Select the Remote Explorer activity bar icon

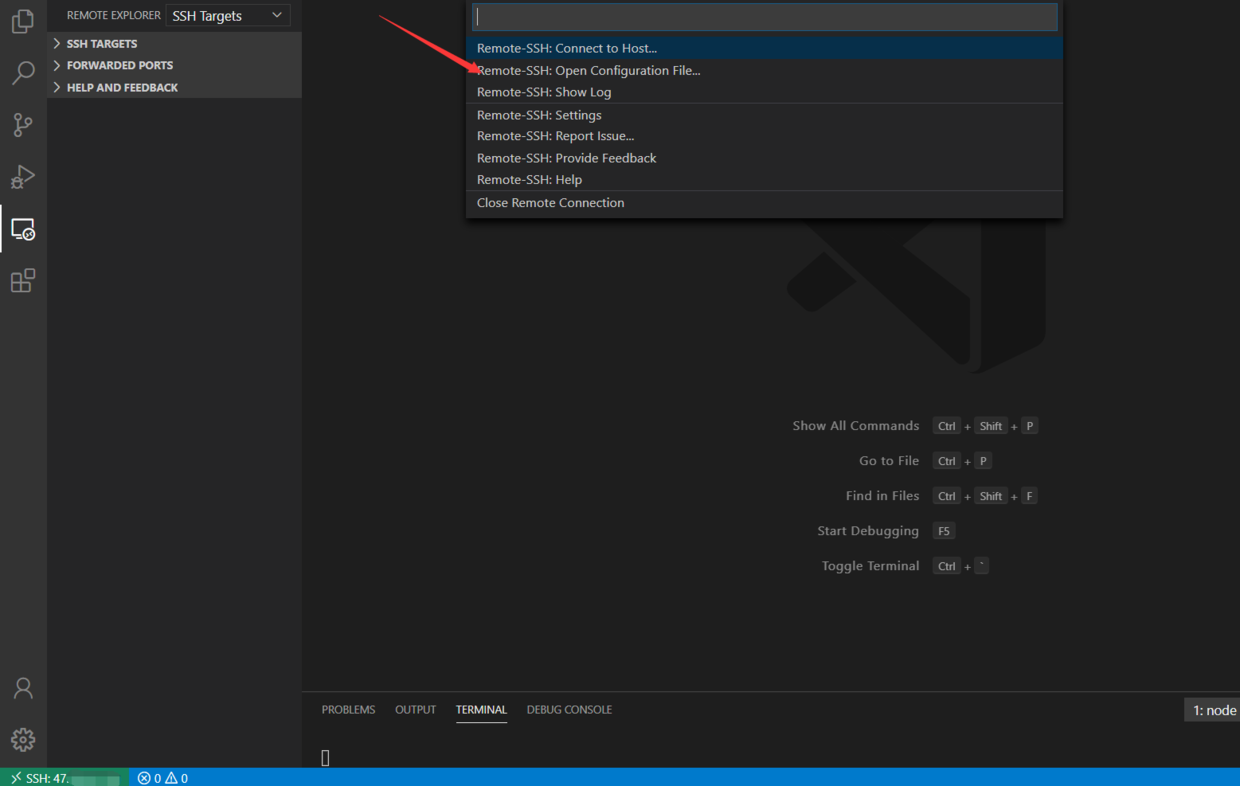click(x=23, y=229)
